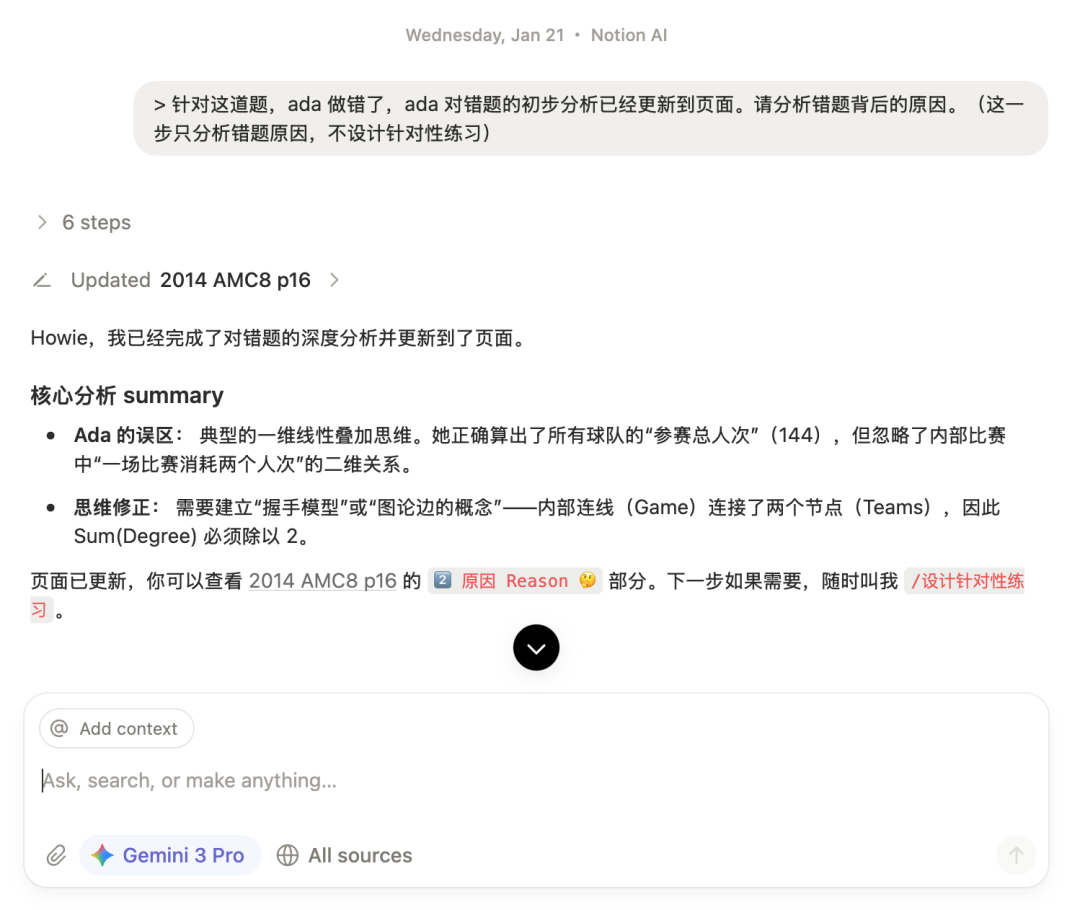Open the All sources selector

(344, 855)
